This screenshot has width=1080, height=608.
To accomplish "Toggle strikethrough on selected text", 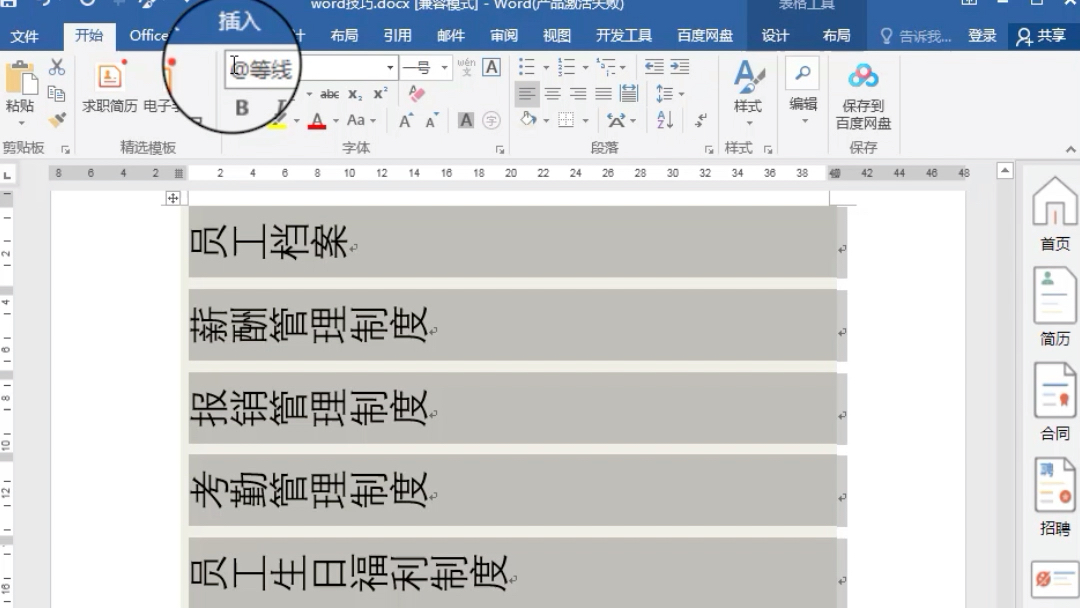I will coord(329,93).
